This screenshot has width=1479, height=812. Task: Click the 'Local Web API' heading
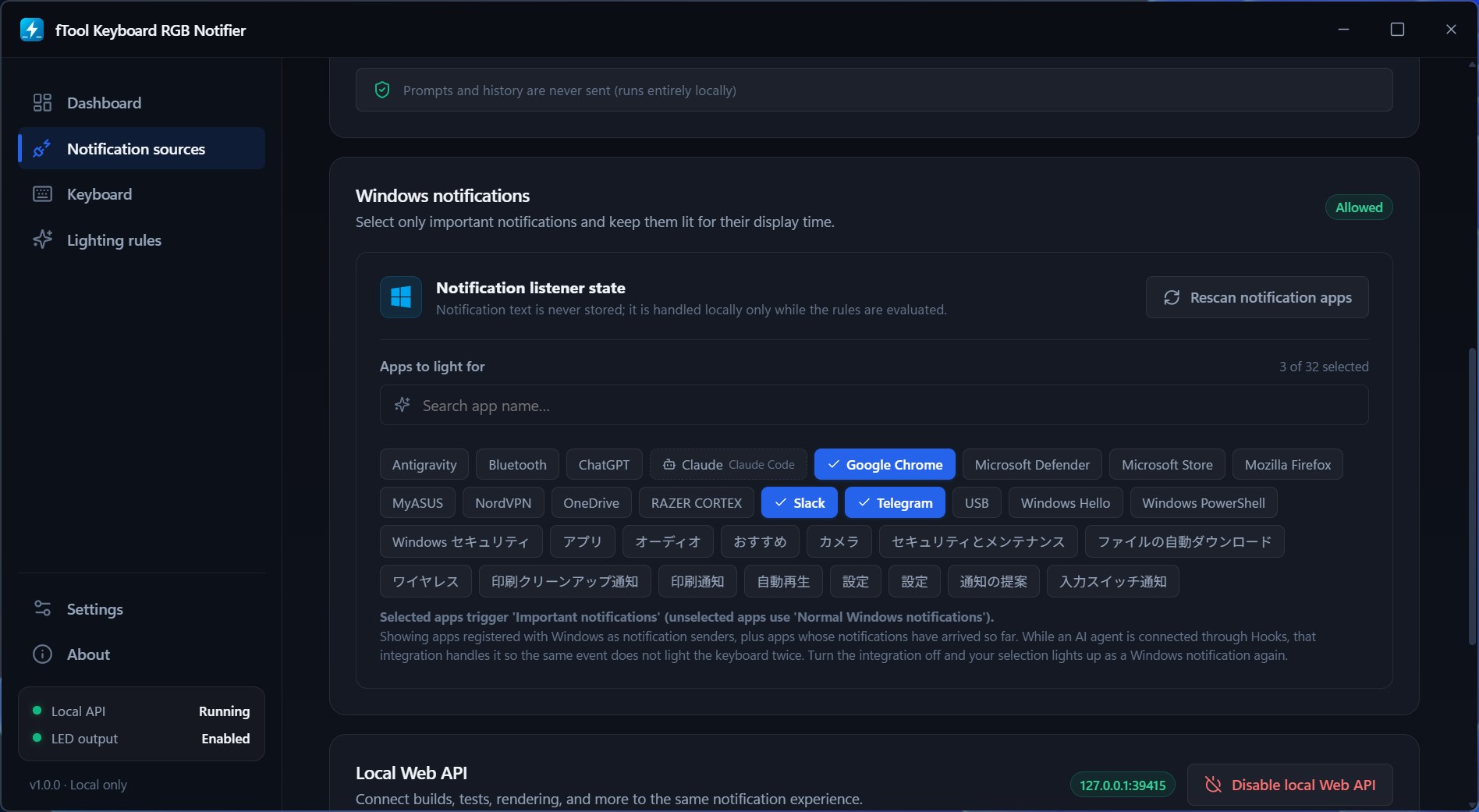point(411,772)
